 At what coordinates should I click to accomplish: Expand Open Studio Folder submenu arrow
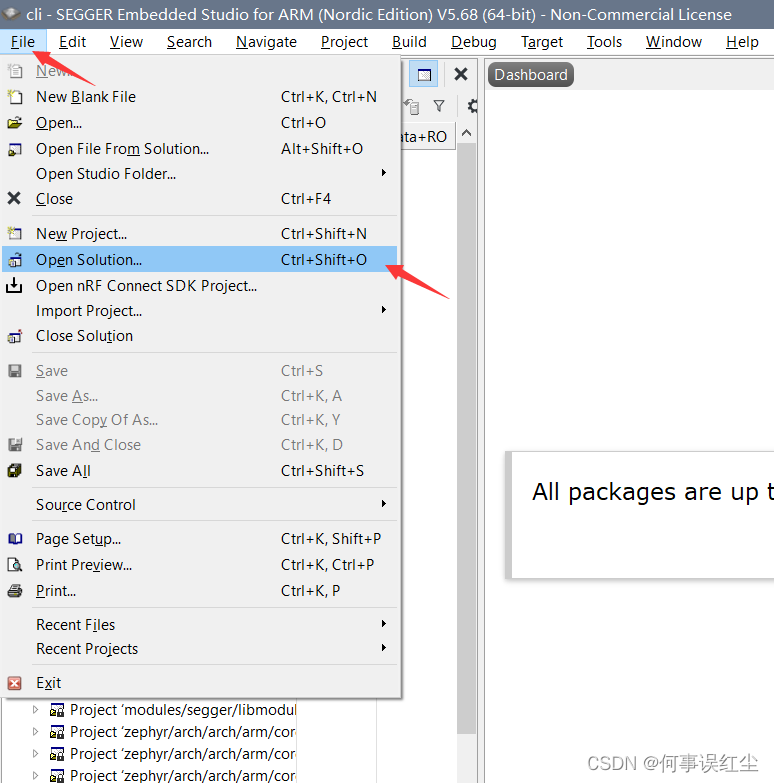[x=384, y=173]
